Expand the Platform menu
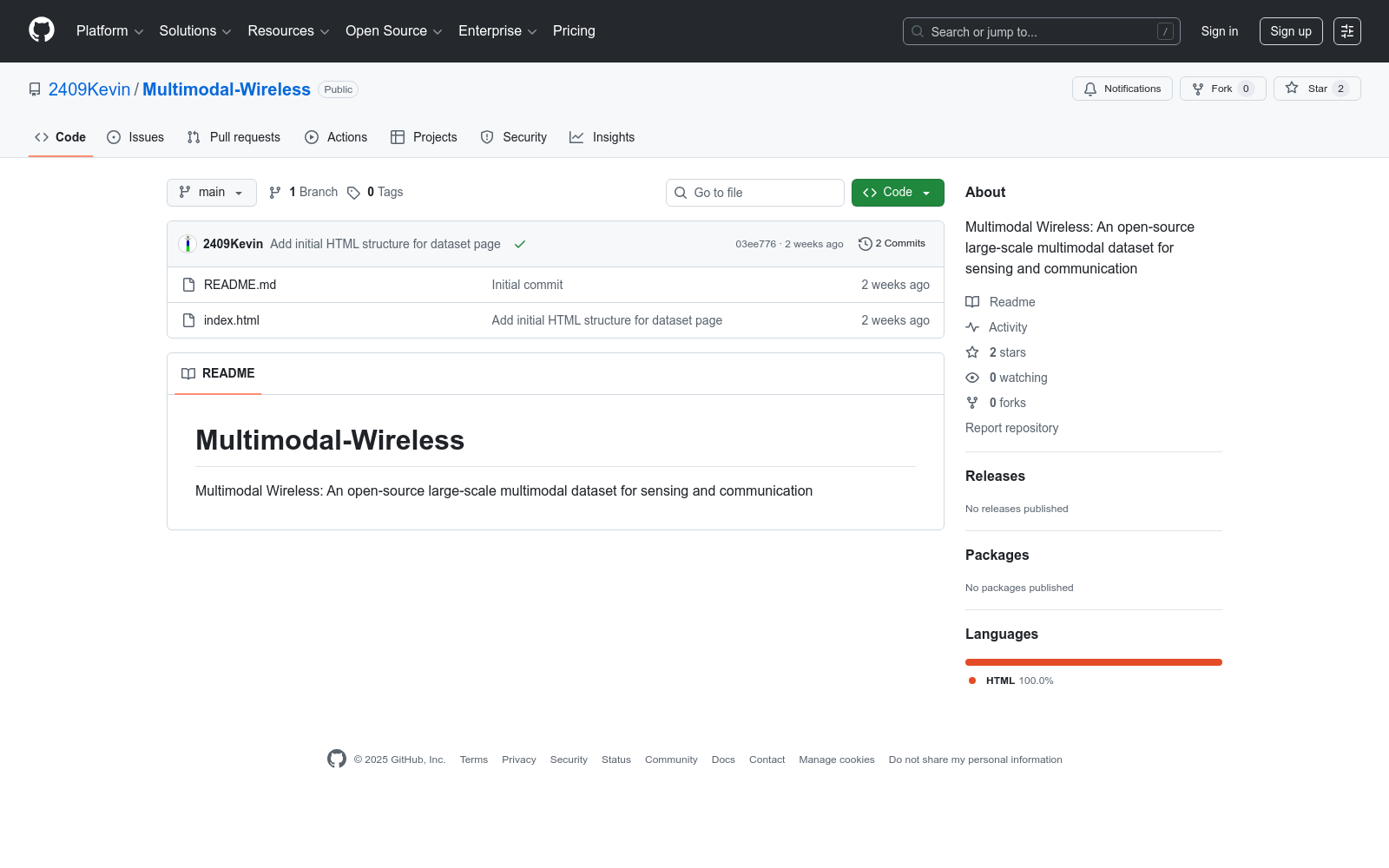Screen dimensions: 1389x868 click(110, 31)
